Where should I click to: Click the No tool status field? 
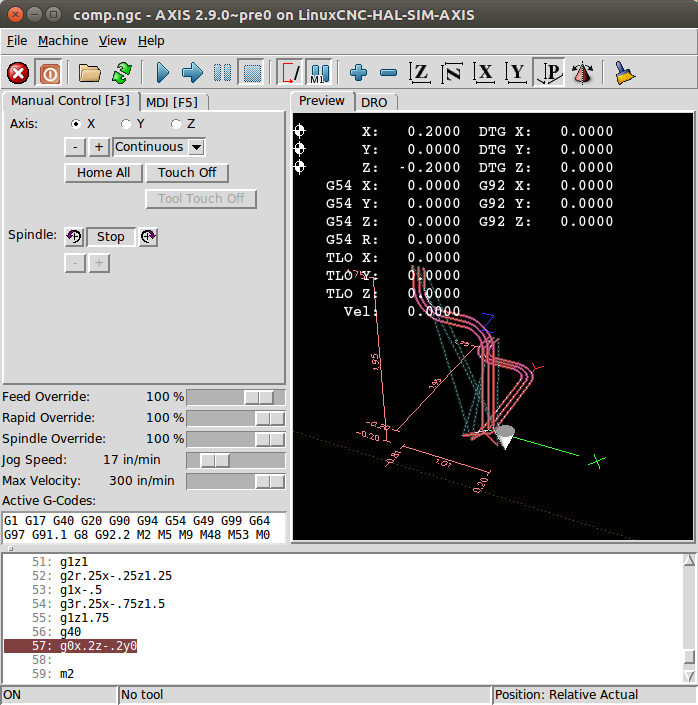304,695
